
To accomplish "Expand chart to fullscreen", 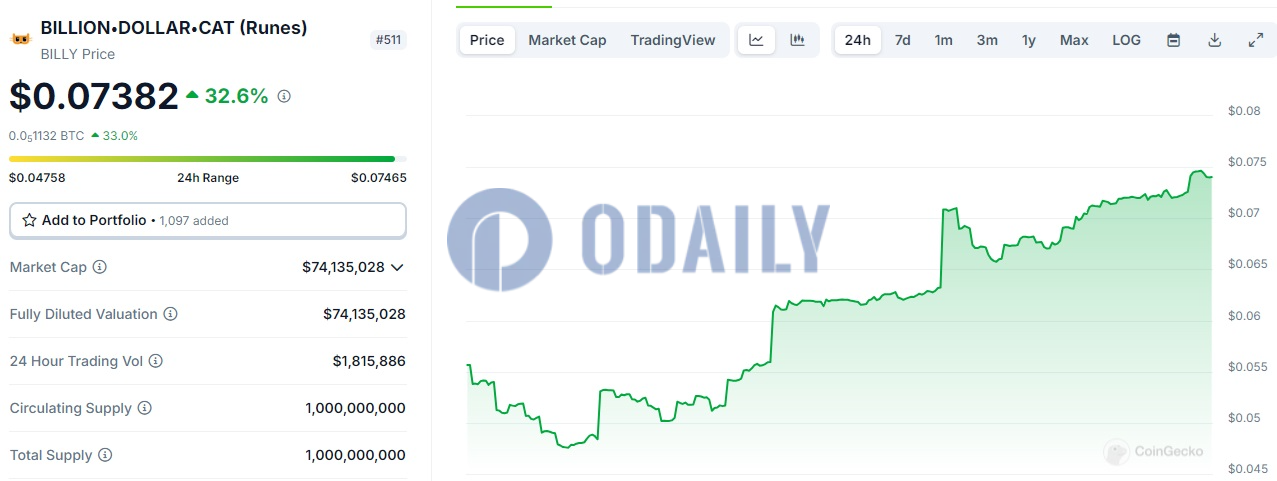I will [1256, 40].
